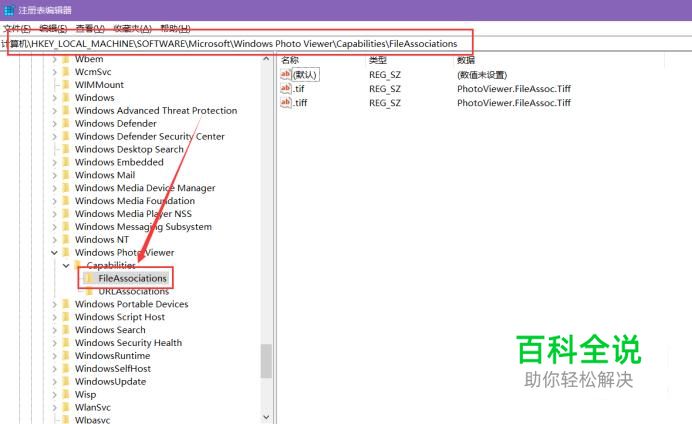Click REG_SZ type in .tif row
The width and height of the screenshot is (692, 424).
pos(385,89)
